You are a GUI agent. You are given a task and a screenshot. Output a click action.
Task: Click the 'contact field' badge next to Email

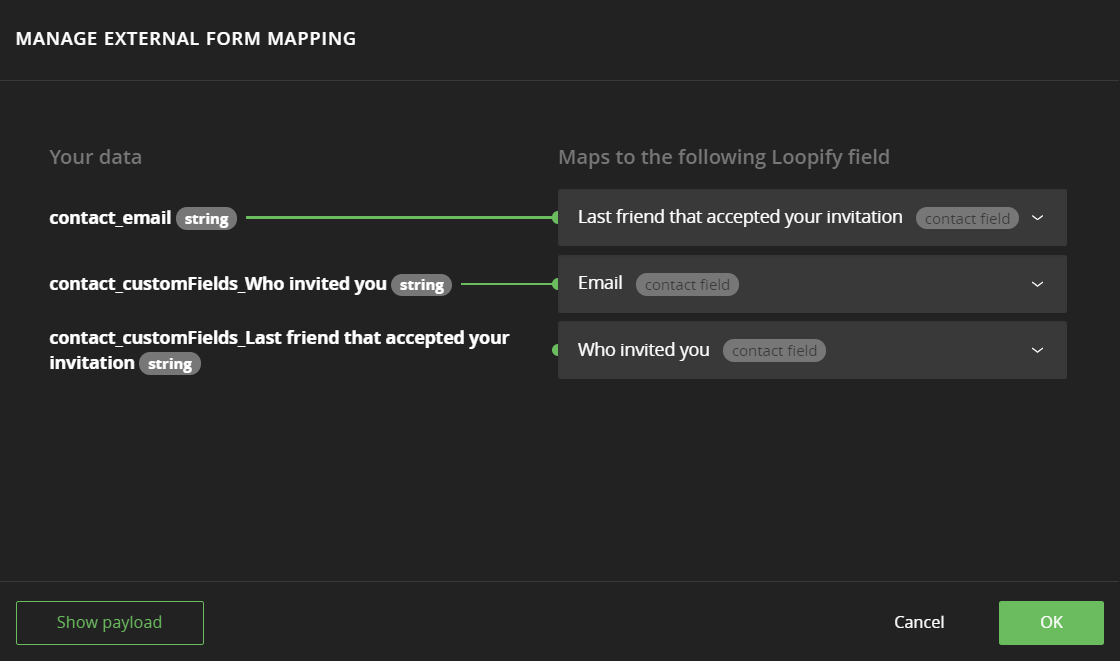click(x=687, y=285)
